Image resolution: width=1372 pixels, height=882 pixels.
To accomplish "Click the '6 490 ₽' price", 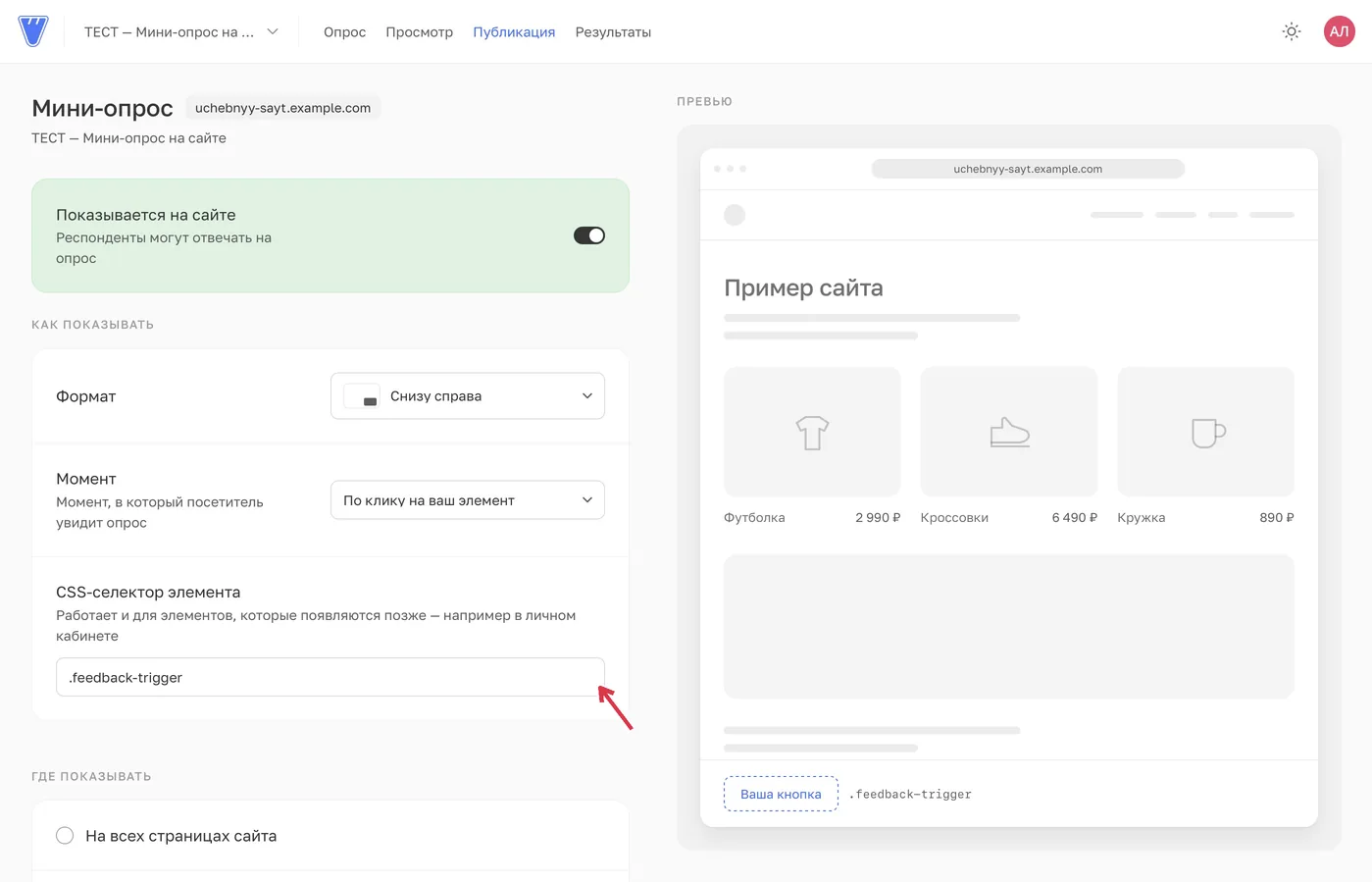I will tap(1075, 518).
